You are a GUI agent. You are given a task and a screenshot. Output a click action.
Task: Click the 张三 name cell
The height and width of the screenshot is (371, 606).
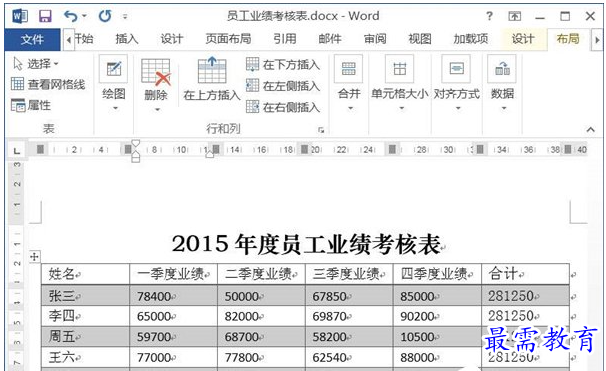pos(85,296)
